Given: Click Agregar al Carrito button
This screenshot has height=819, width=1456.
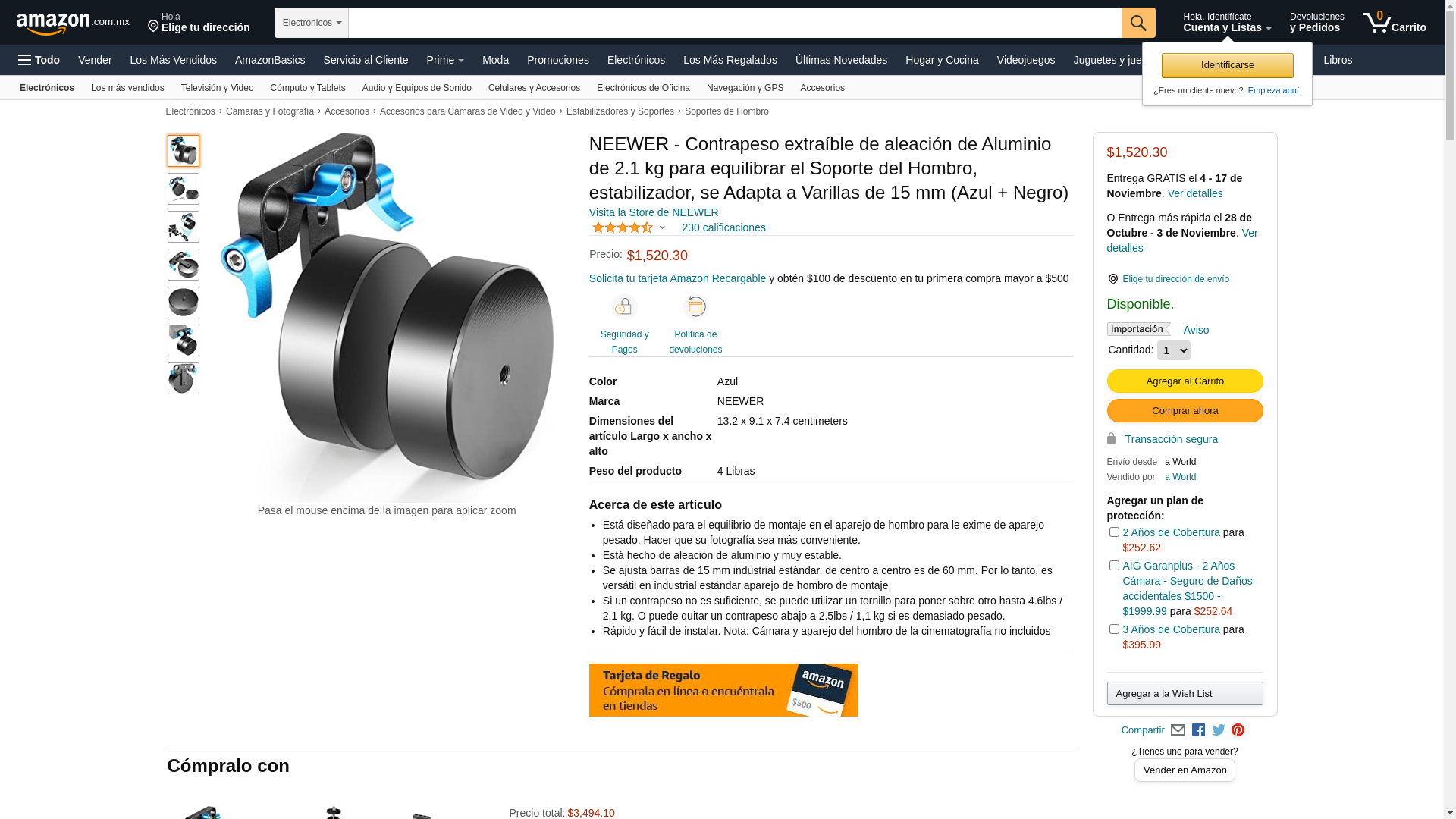Looking at the screenshot, I should (x=1185, y=381).
